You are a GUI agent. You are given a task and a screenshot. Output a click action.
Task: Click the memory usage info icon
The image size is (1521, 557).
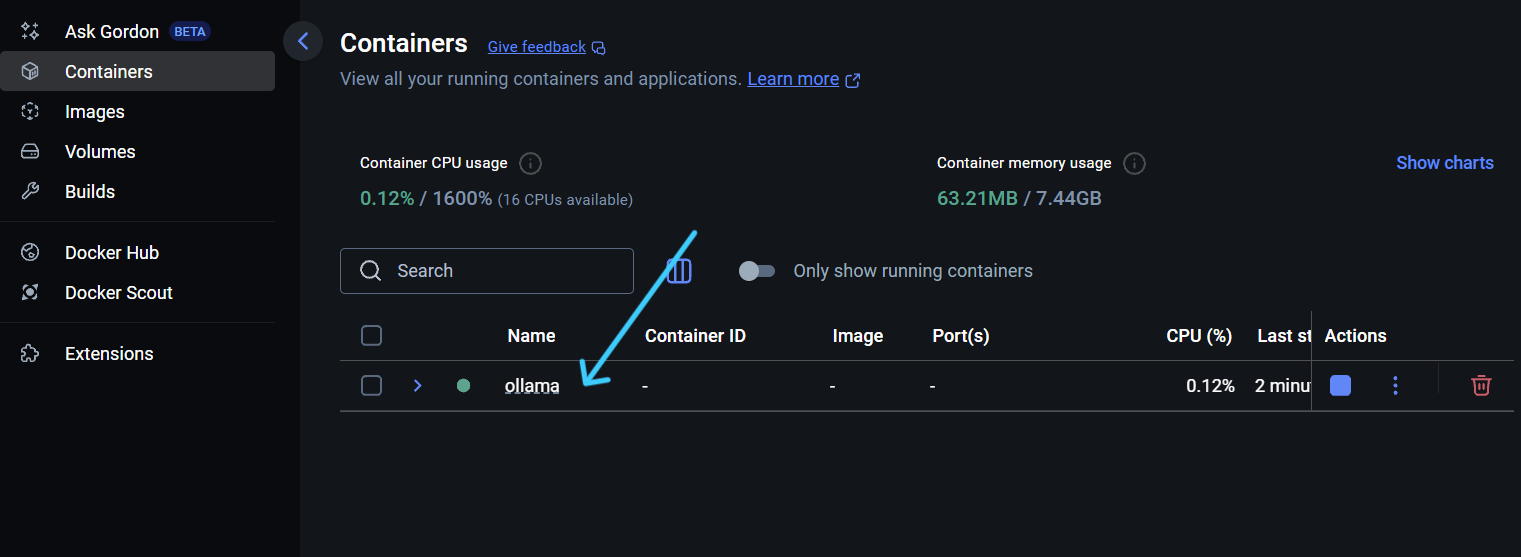1134,163
